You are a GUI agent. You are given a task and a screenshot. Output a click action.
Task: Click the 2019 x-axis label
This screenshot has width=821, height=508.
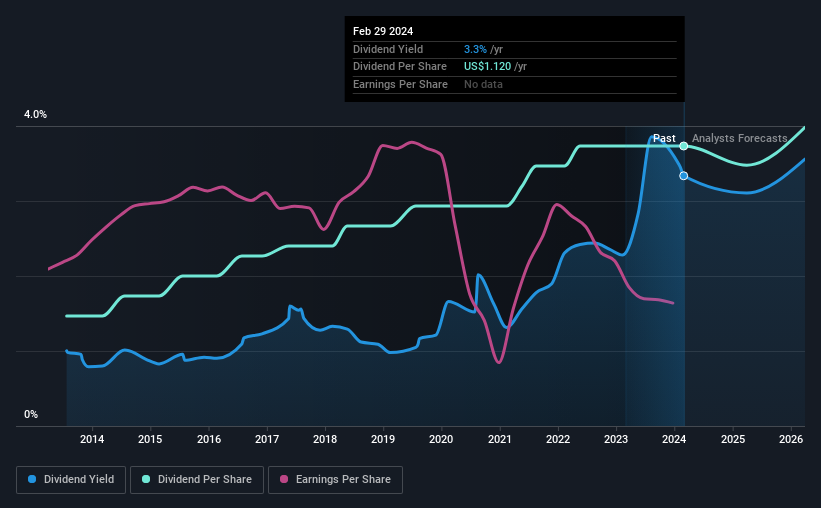(x=383, y=439)
